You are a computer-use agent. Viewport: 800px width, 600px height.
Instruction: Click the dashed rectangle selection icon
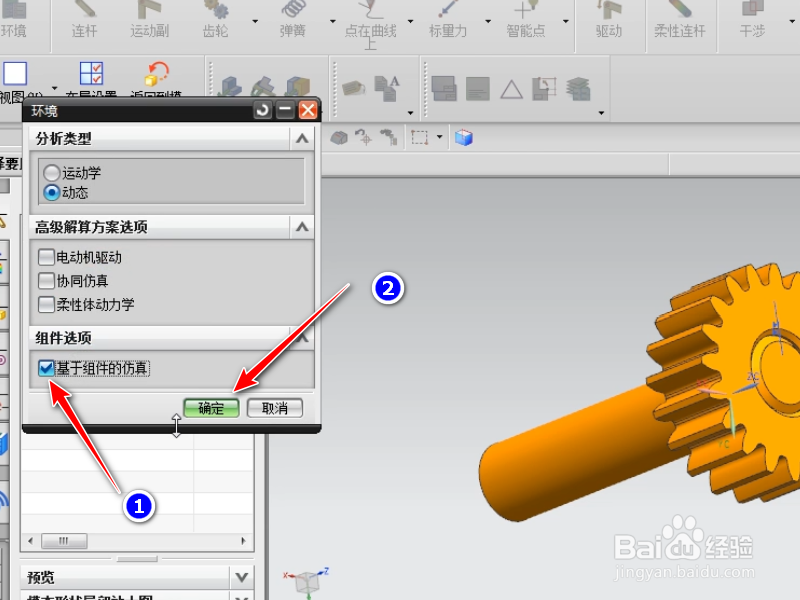pyautogui.click(x=419, y=138)
